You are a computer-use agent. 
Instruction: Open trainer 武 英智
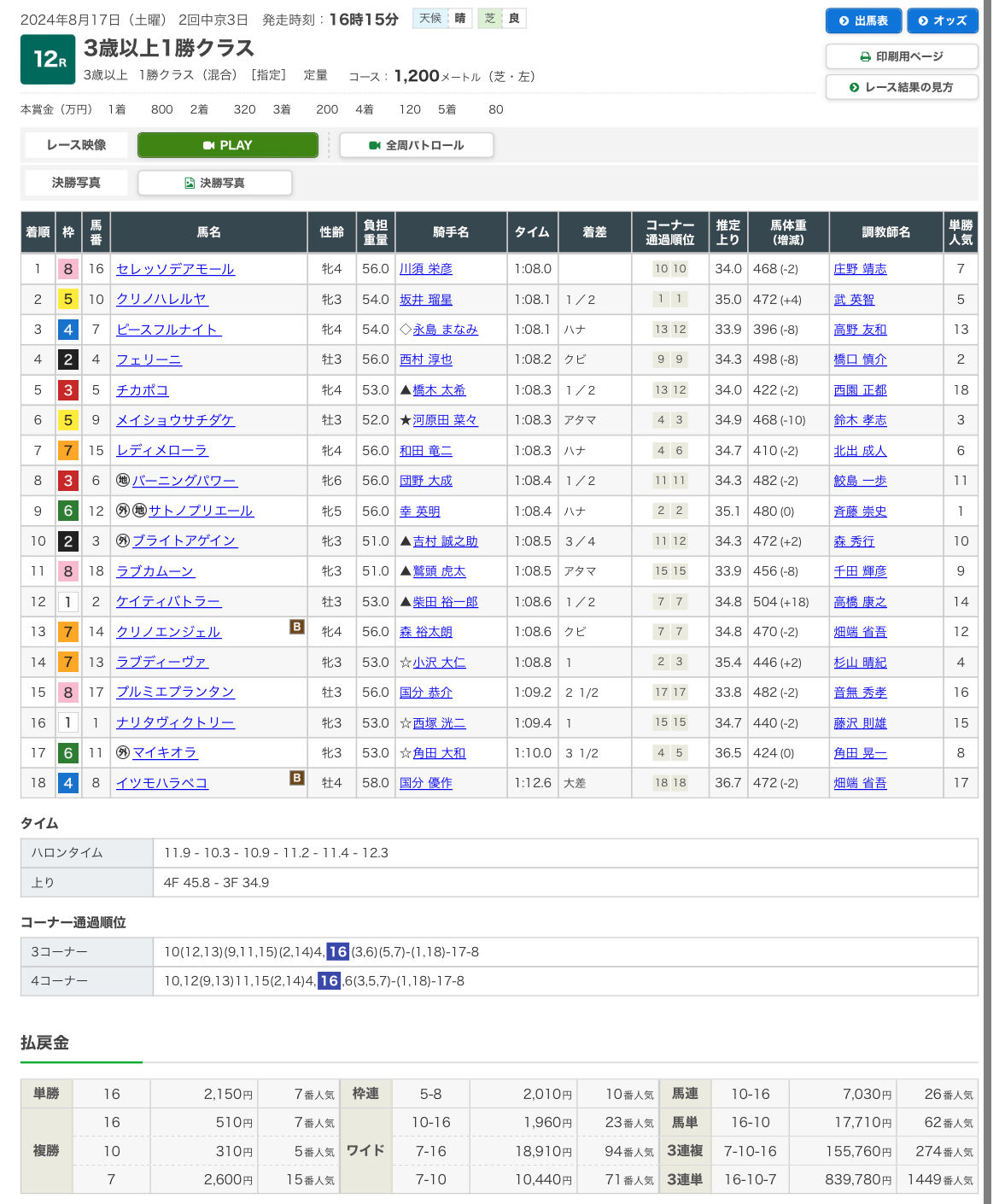point(854,300)
